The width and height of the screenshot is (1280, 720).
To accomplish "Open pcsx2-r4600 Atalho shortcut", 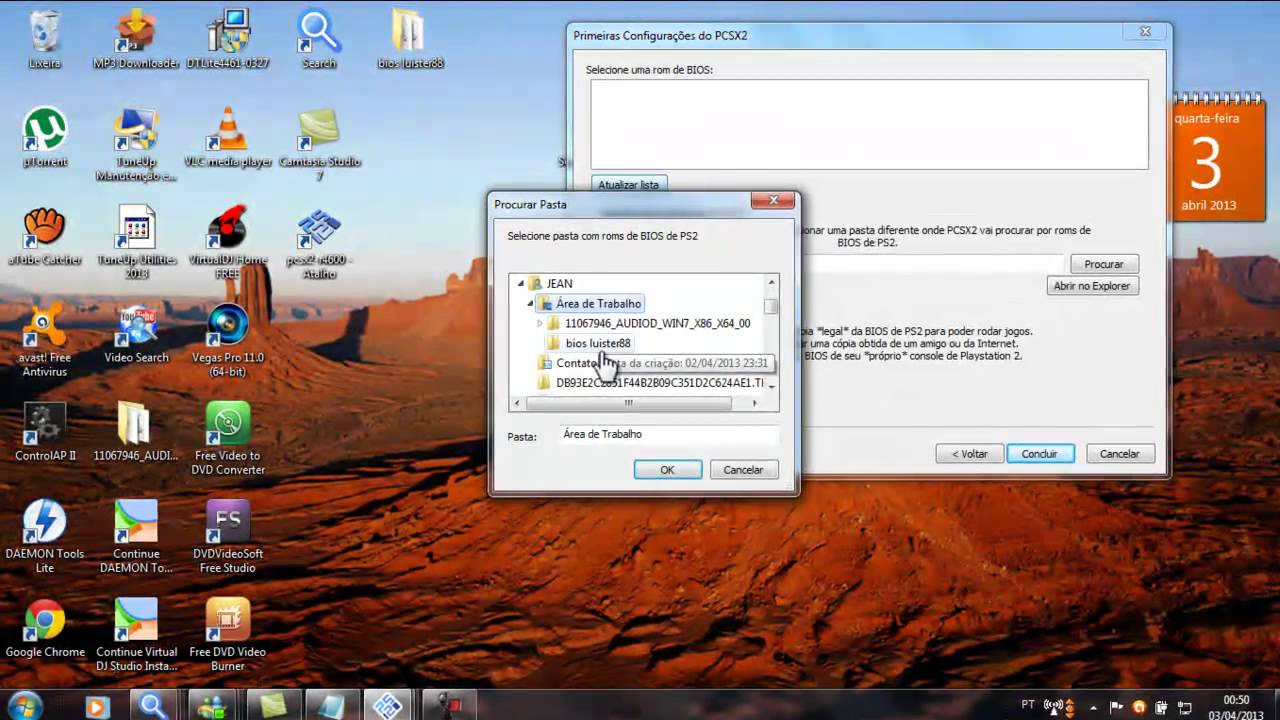I will tap(319, 243).
